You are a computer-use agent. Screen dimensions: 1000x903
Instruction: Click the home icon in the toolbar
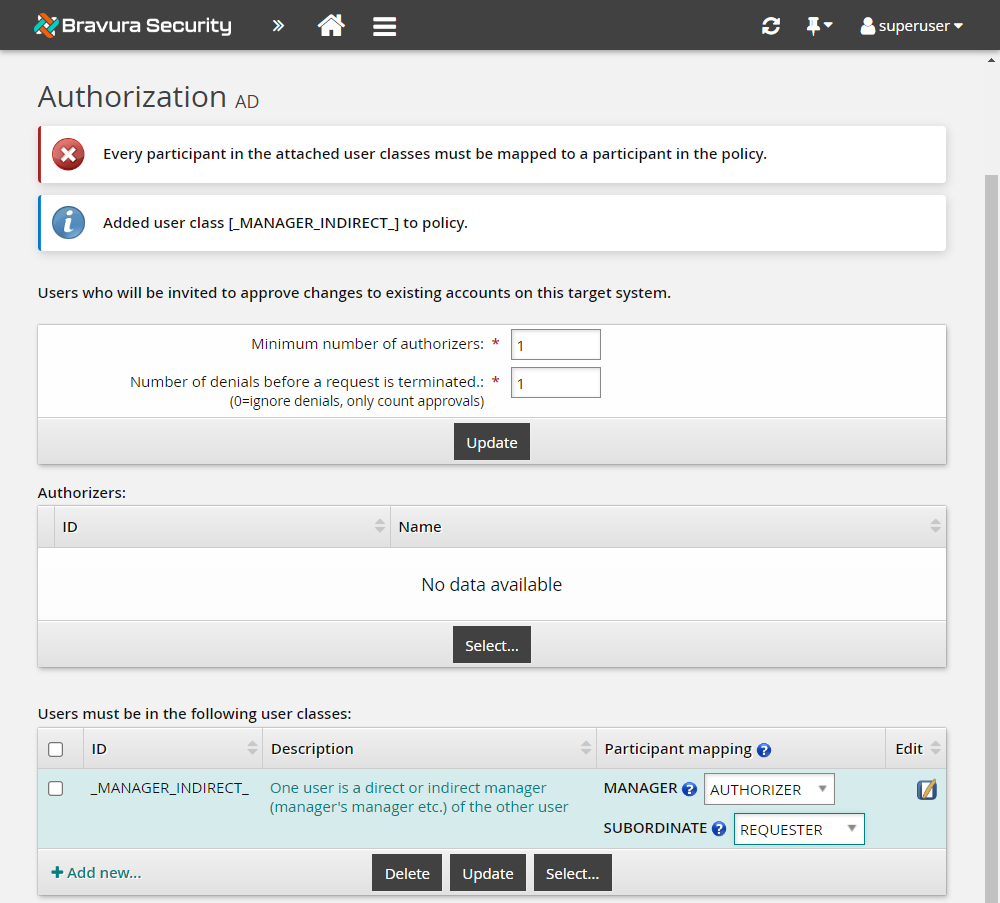[331, 25]
